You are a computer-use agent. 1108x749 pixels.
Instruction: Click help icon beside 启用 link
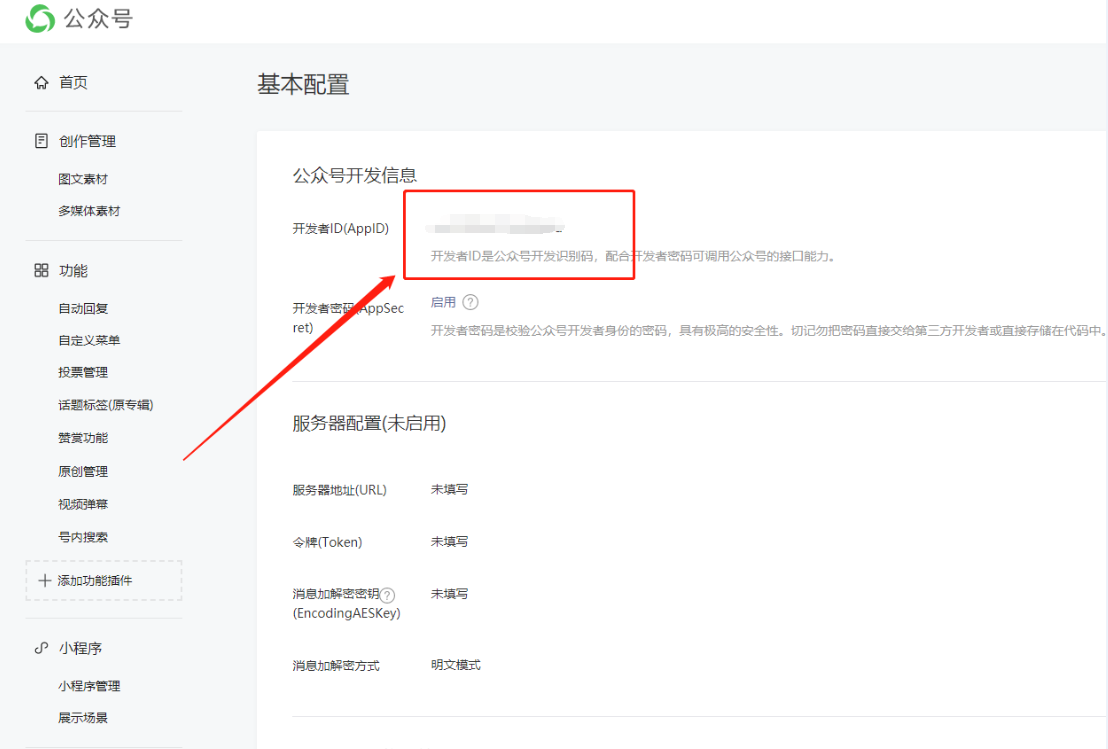click(x=470, y=302)
